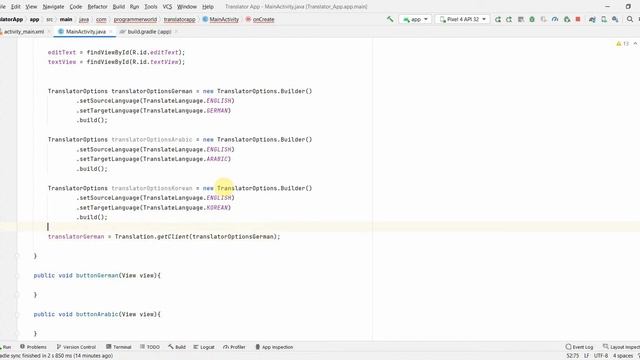Click the app breadcrumb in navigation bar
640x360 pixels.
click(34, 19)
